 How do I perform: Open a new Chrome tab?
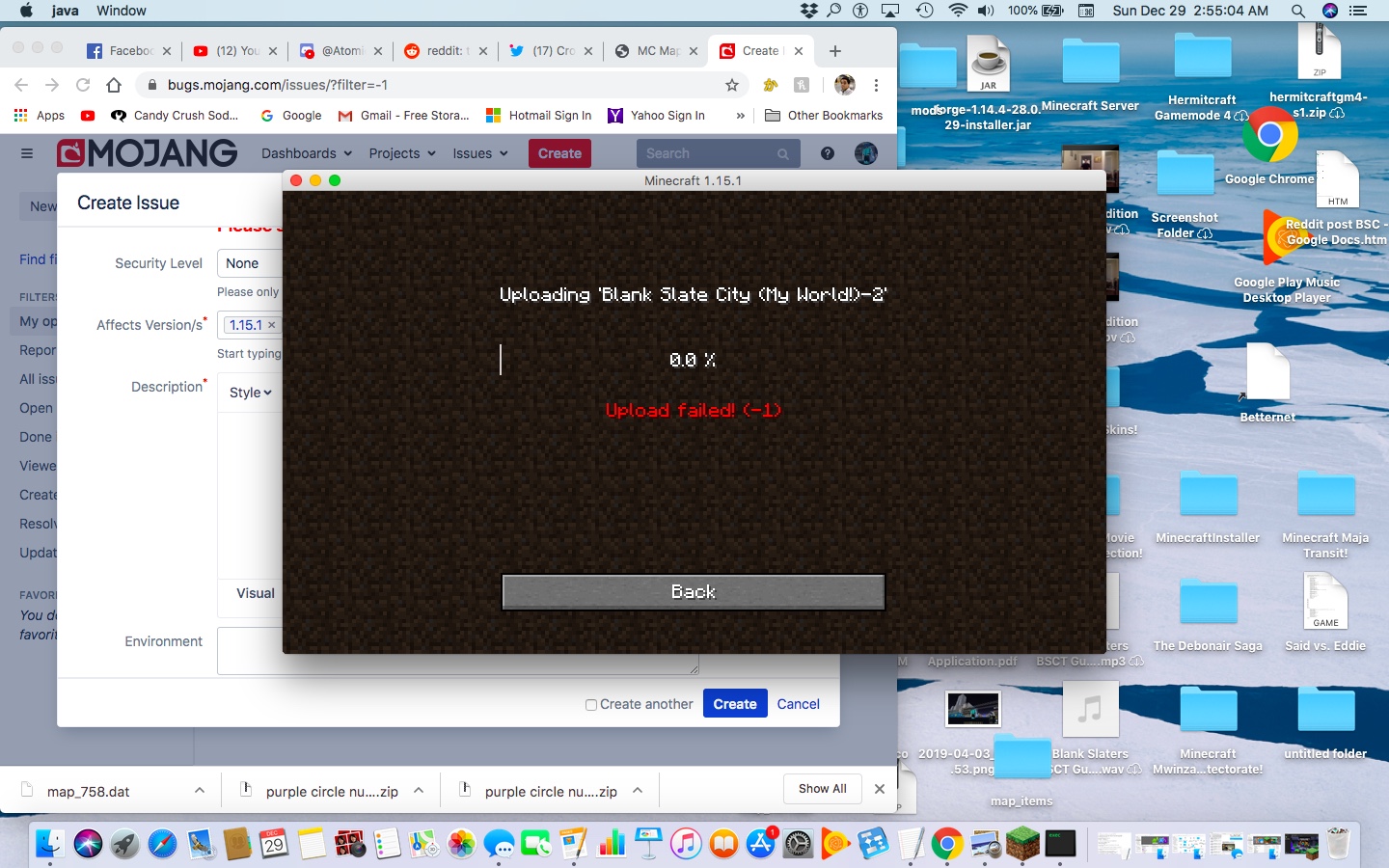click(835, 51)
